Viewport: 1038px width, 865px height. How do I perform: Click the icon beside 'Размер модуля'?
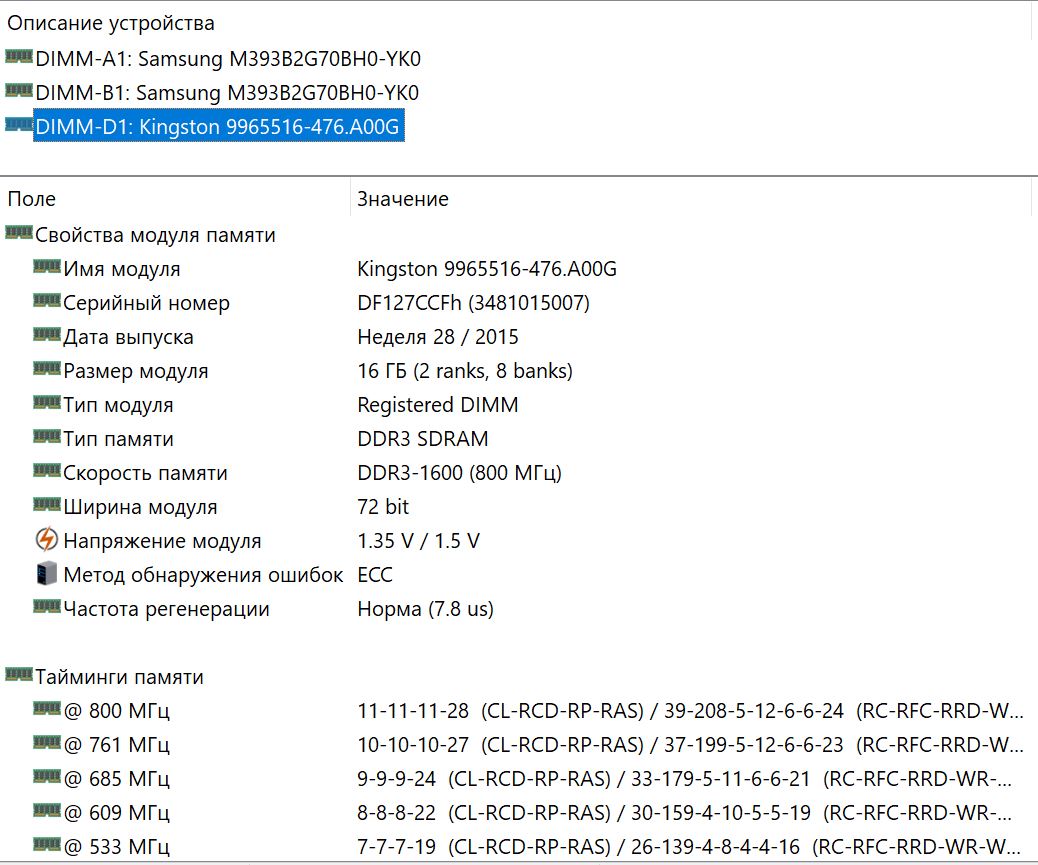pyautogui.click(x=46, y=369)
